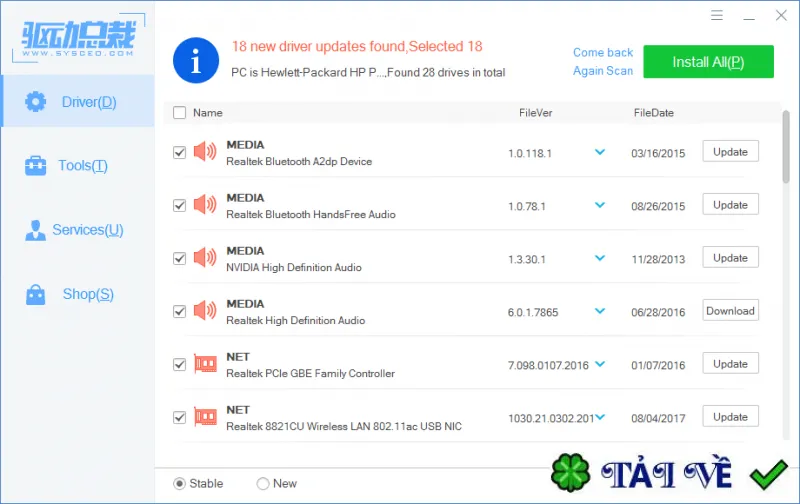Open the Tools(T) tab
This screenshot has width=800, height=504.
78,166
